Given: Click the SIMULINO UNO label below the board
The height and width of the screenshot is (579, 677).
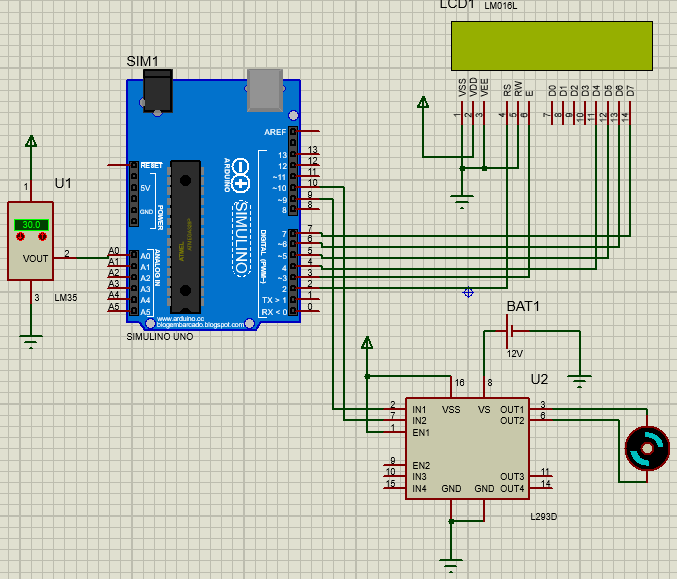Looking at the screenshot, I should [160, 336].
